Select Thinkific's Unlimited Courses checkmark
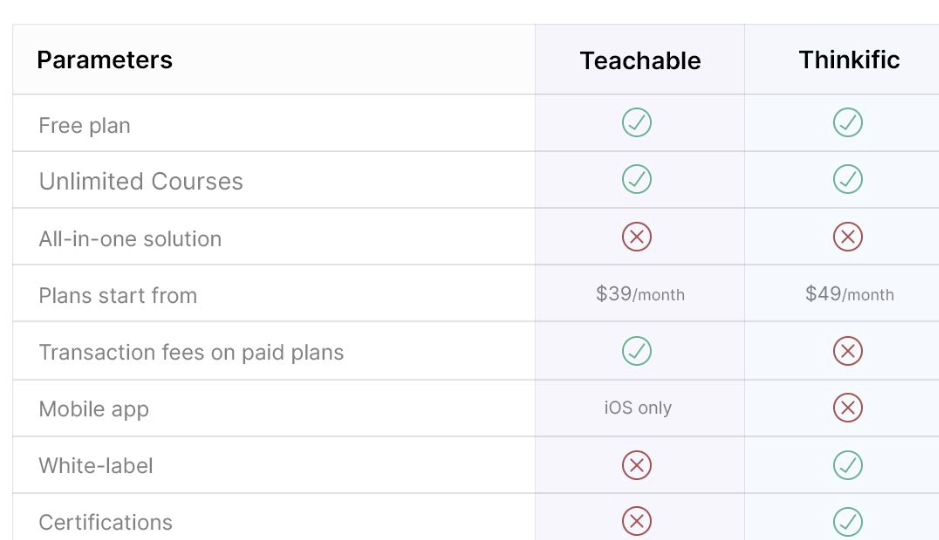Viewport: 939px width, 540px height. [x=848, y=179]
